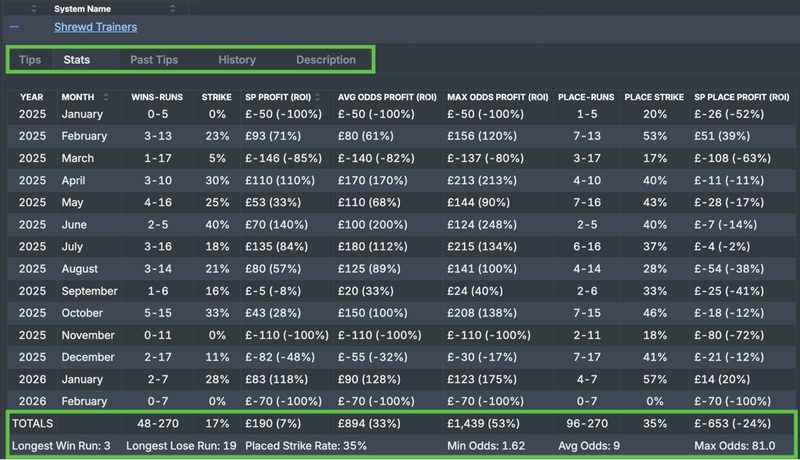Sort by System Name column arrows
This screenshot has height=460, width=800.
point(172,9)
